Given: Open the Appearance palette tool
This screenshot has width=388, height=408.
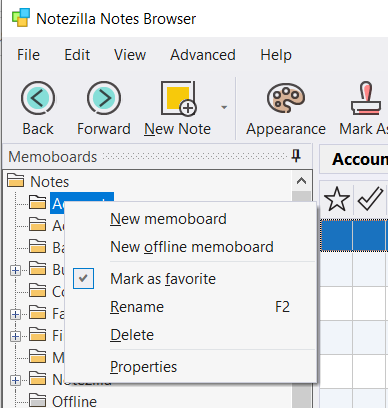Looking at the screenshot, I should 286,98.
